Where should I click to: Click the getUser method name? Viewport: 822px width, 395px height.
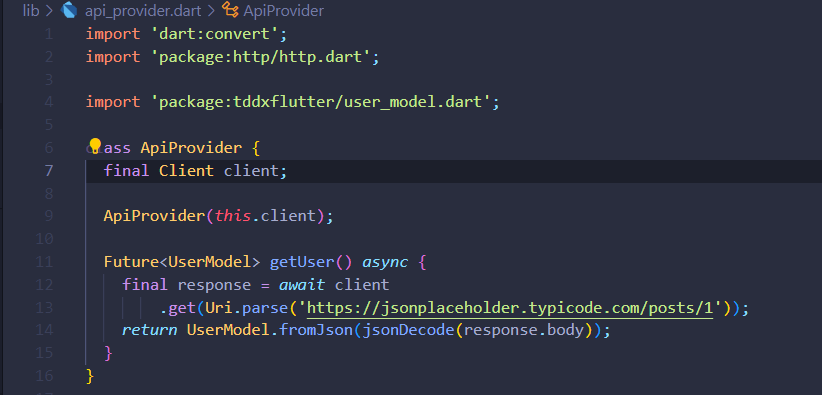(302, 262)
